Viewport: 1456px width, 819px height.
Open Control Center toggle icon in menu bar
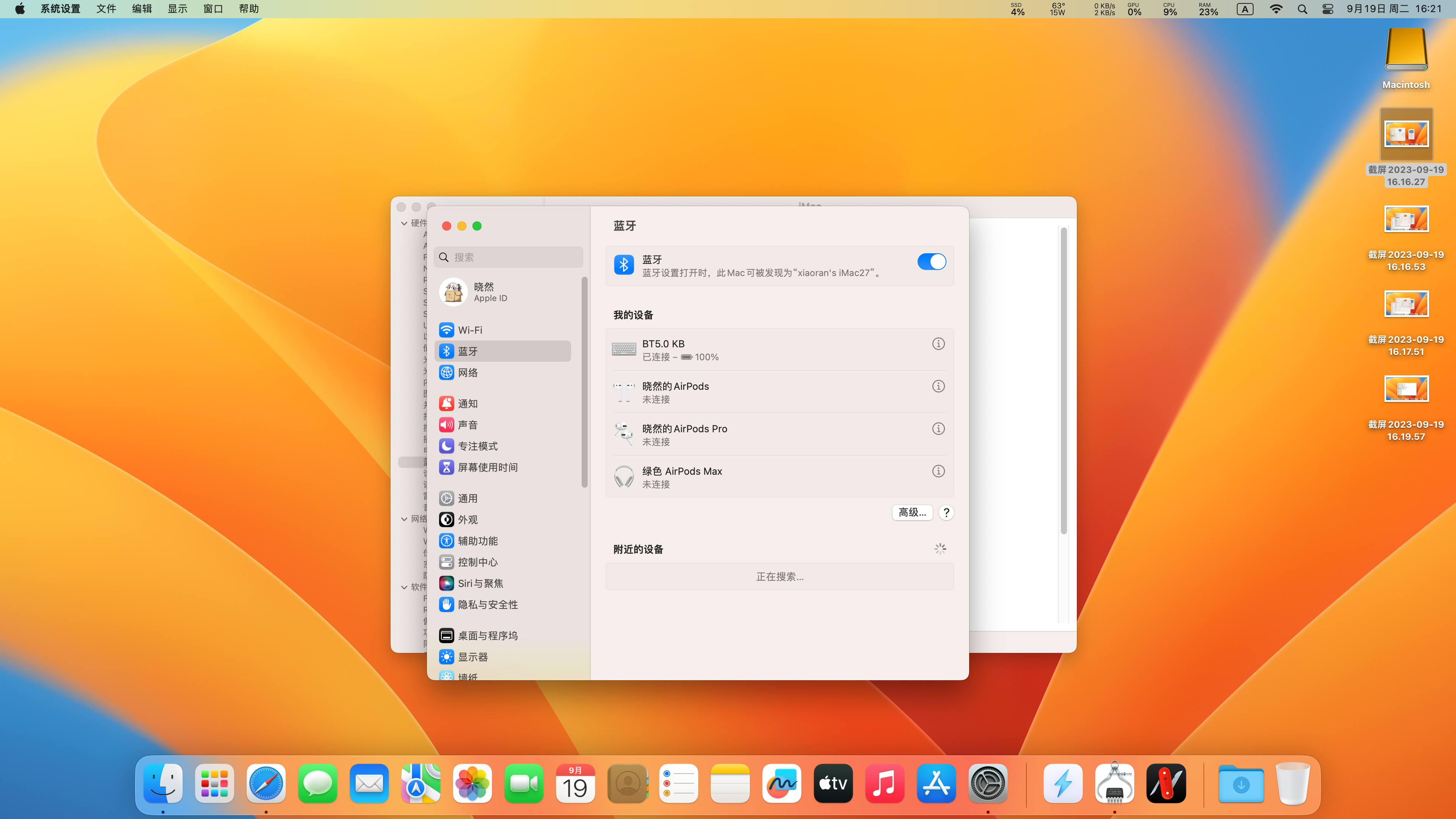pyautogui.click(x=1327, y=9)
